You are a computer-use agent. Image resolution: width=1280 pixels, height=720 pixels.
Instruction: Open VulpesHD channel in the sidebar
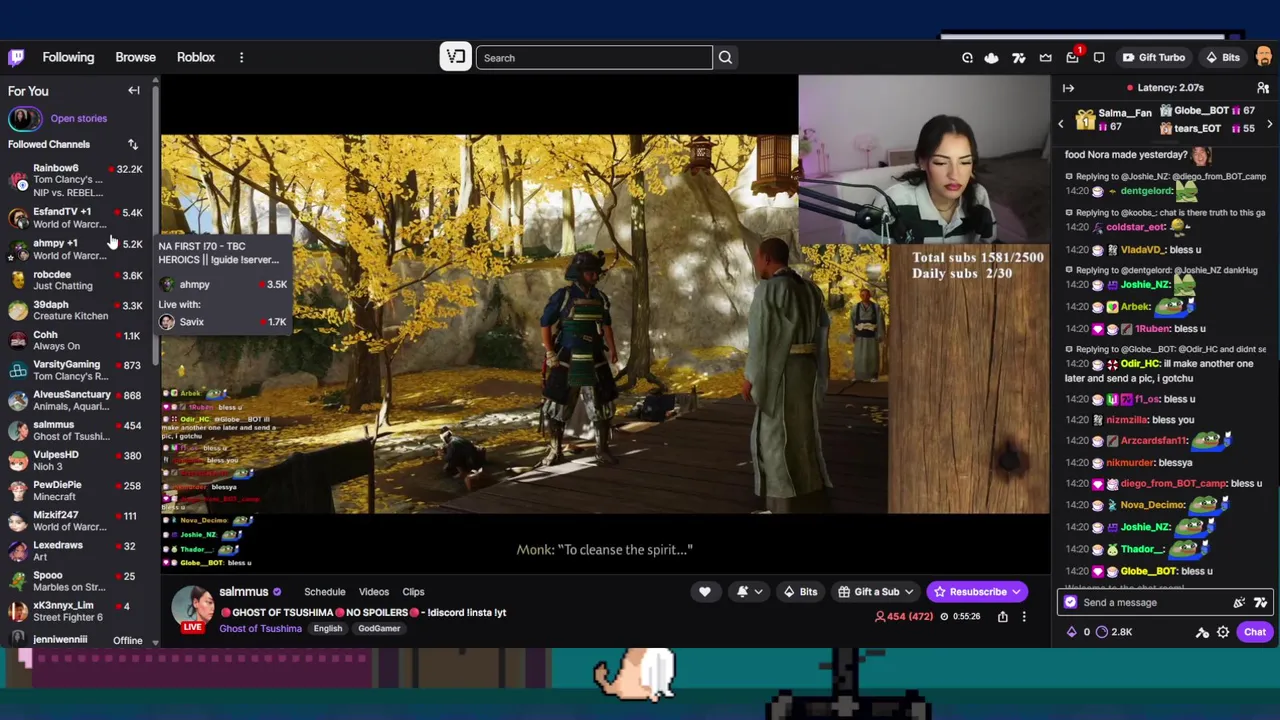click(x=78, y=460)
